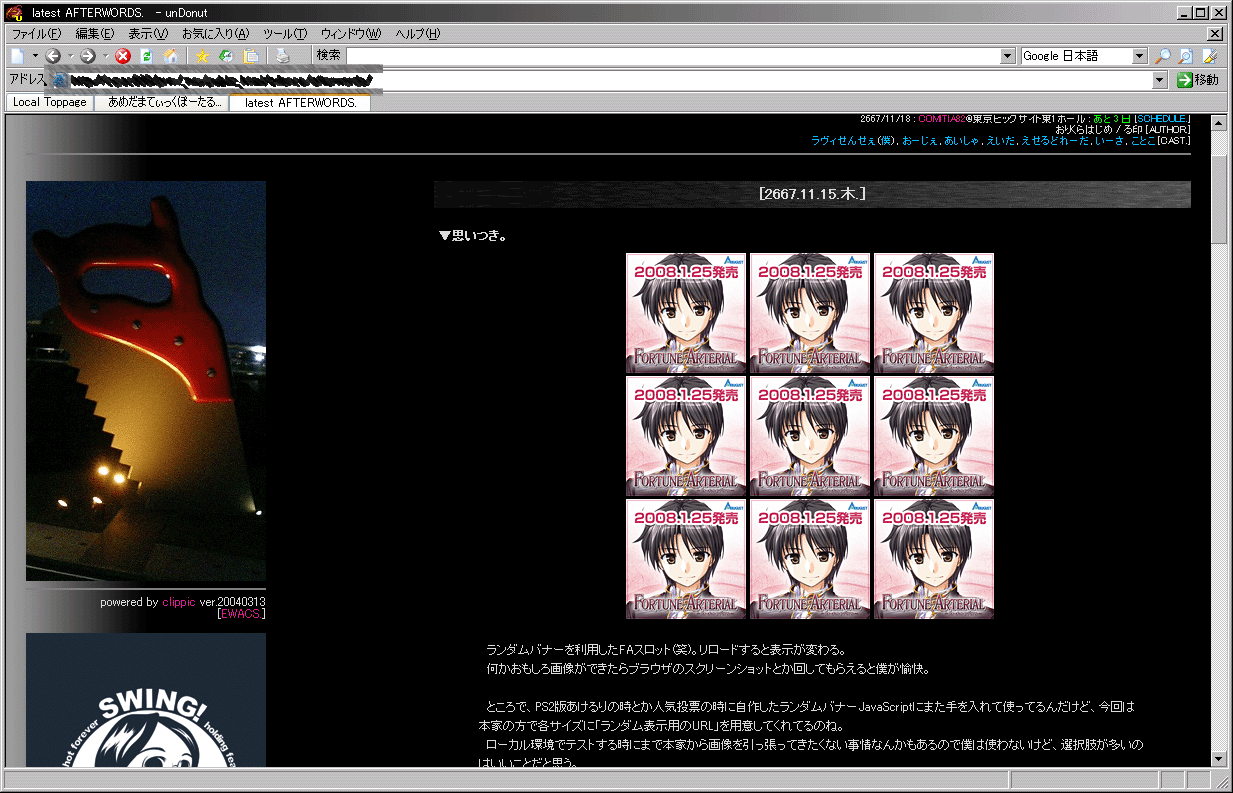The image size is (1233, 793).
Task: Open the AUTHOR link
Action: pyautogui.click(x=1168, y=130)
